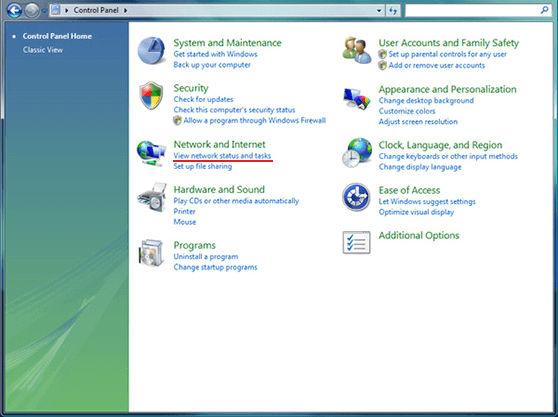Switch to Classic View in sidebar
The width and height of the screenshot is (558, 417).
click(x=43, y=50)
